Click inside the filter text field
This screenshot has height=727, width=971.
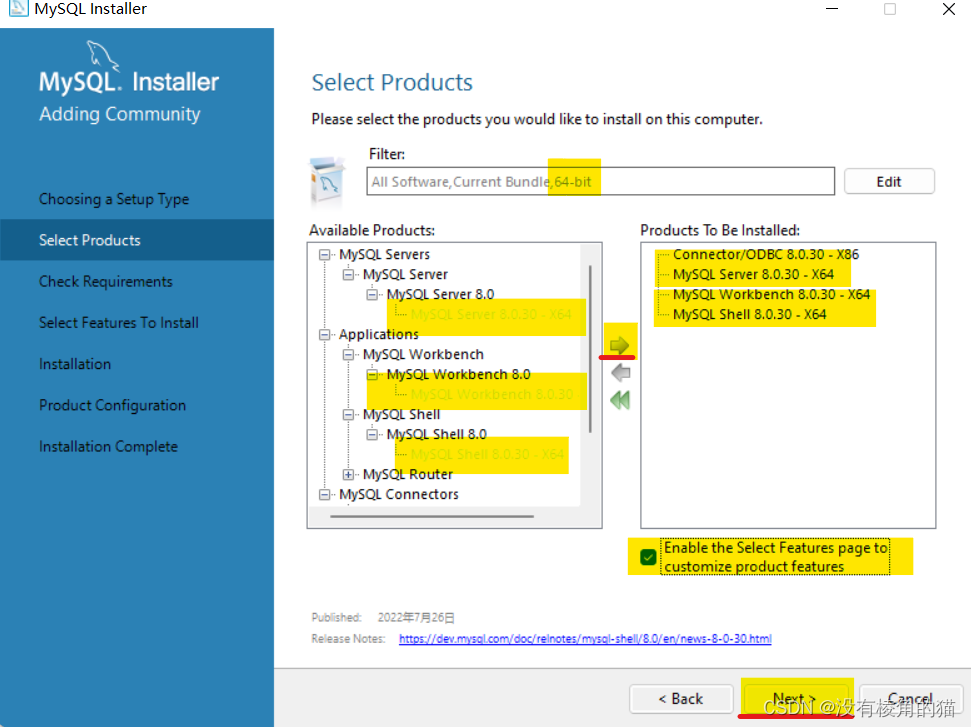(x=600, y=181)
